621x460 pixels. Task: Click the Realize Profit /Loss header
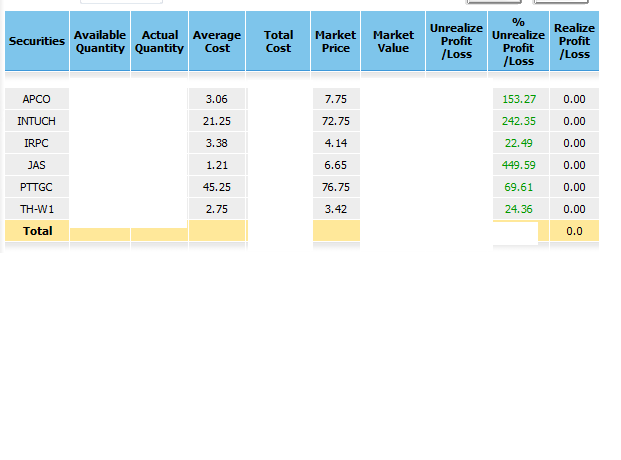(x=574, y=41)
